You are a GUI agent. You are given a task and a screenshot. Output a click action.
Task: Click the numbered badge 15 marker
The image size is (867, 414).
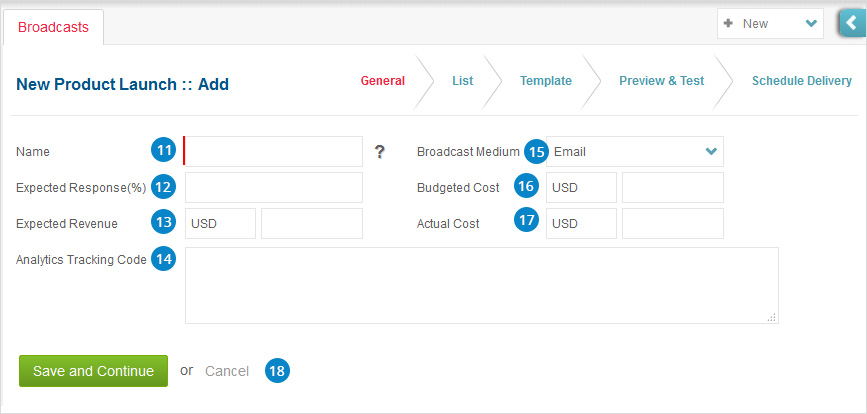point(536,152)
